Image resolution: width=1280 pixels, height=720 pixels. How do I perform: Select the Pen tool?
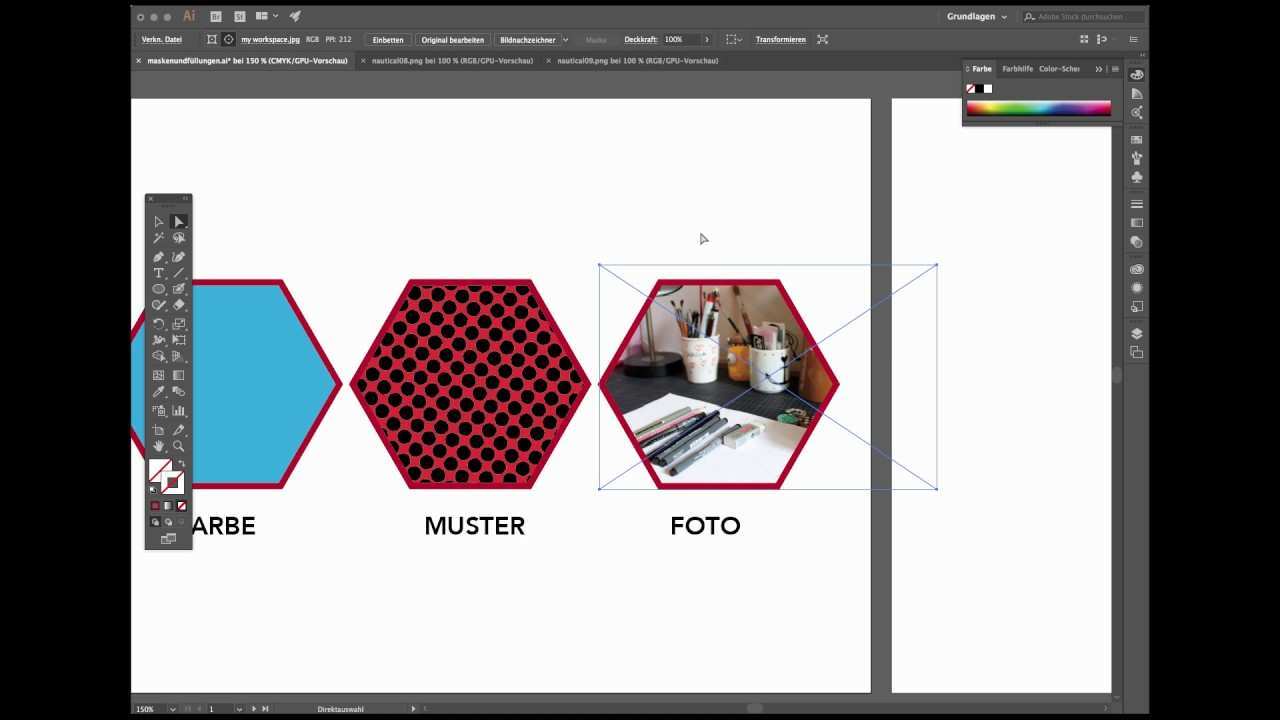point(158,257)
